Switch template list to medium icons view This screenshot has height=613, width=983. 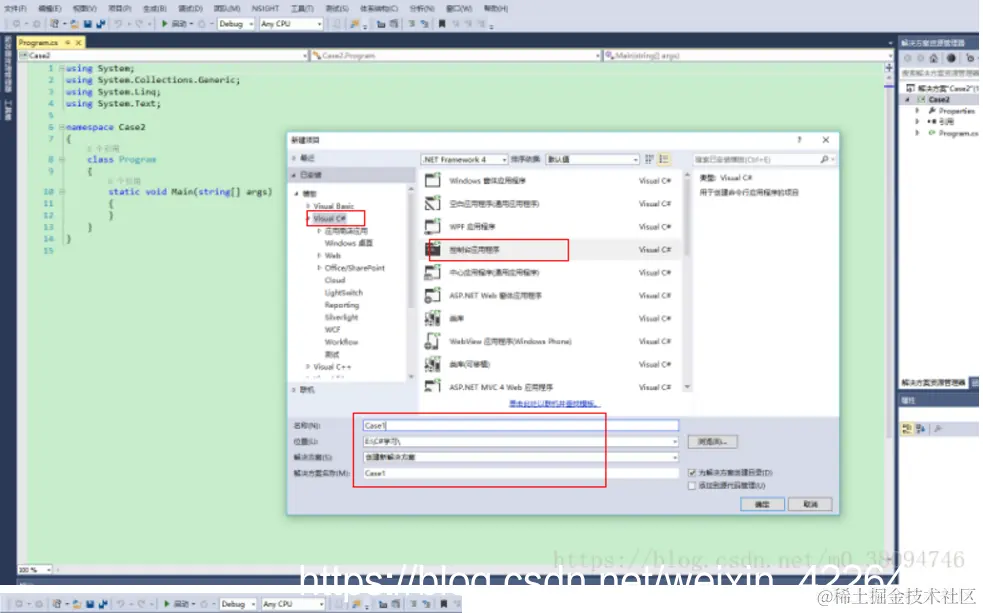(x=664, y=159)
